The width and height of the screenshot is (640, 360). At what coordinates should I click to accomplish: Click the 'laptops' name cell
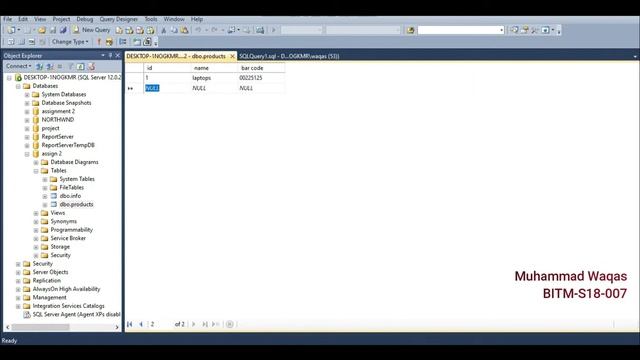coord(213,78)
